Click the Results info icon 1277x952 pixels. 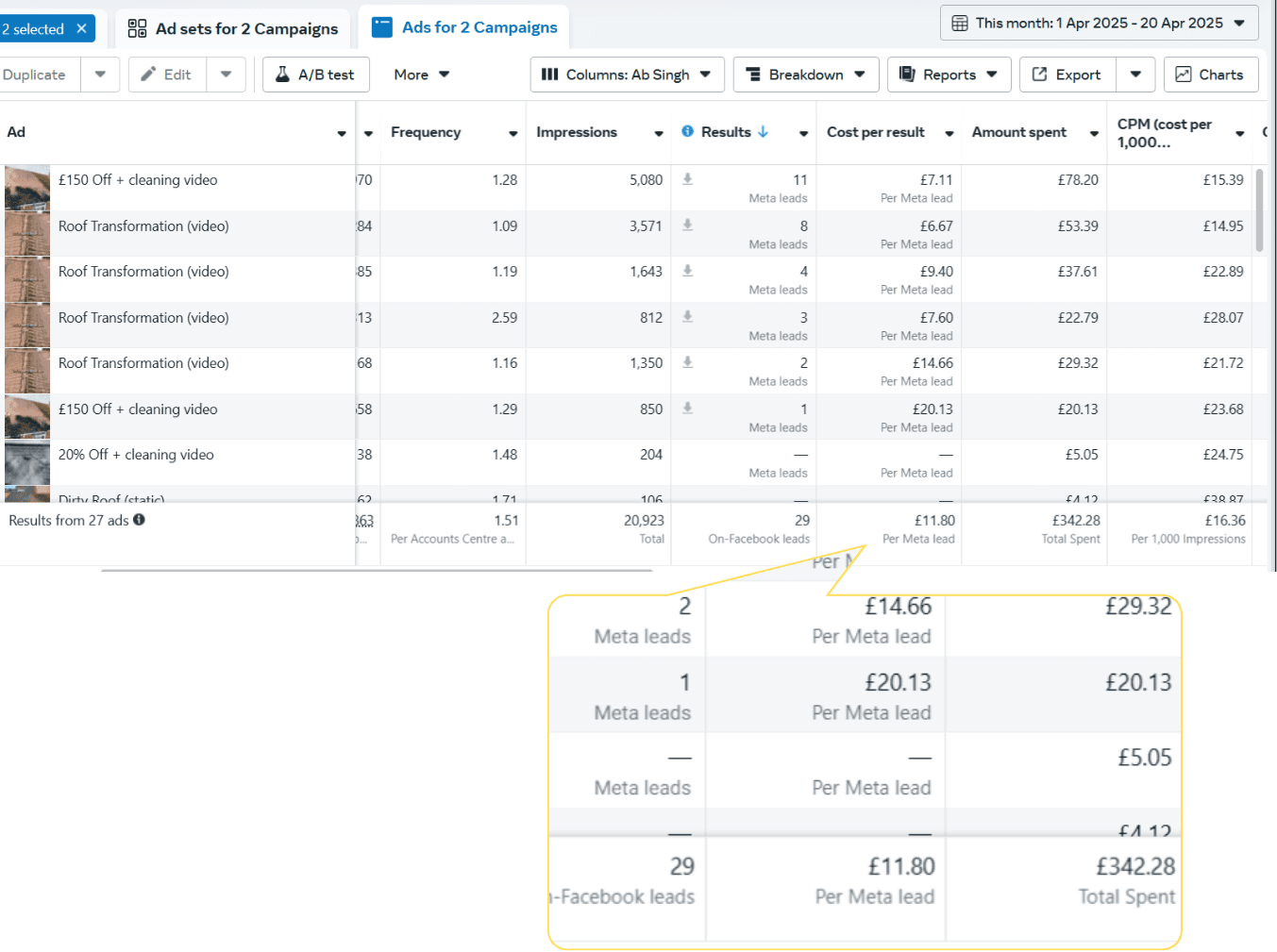pos(687,131)
